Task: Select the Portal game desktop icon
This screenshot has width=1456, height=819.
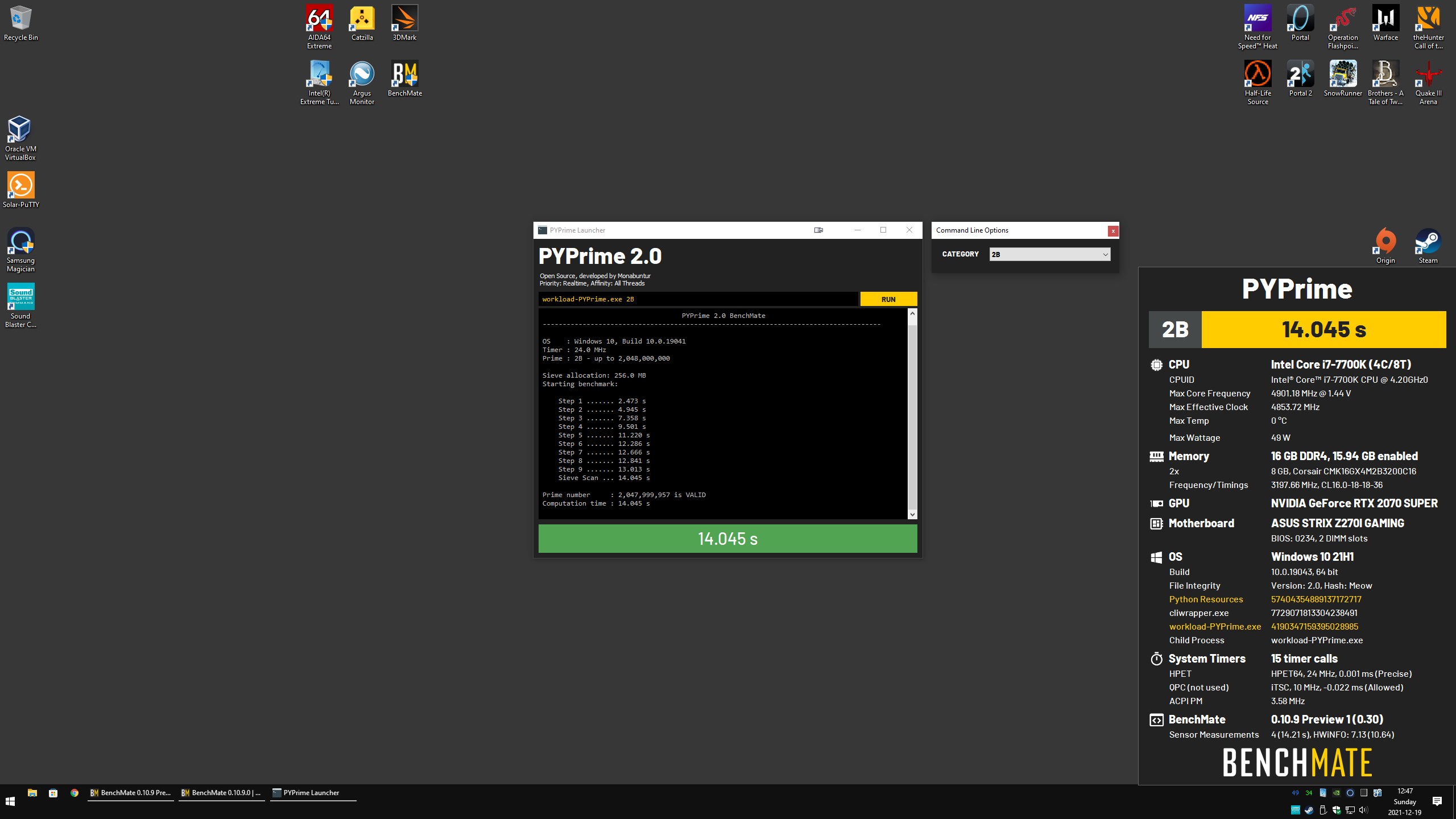Action: click(x=1300, y=23)
